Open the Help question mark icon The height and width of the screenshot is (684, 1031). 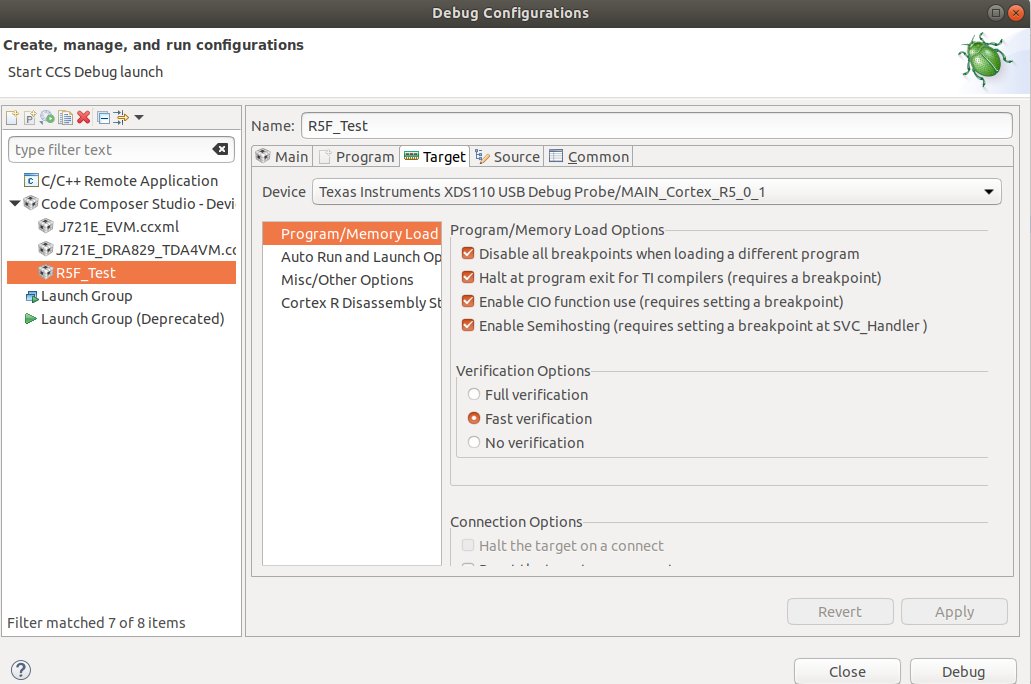tap(20, 671)
